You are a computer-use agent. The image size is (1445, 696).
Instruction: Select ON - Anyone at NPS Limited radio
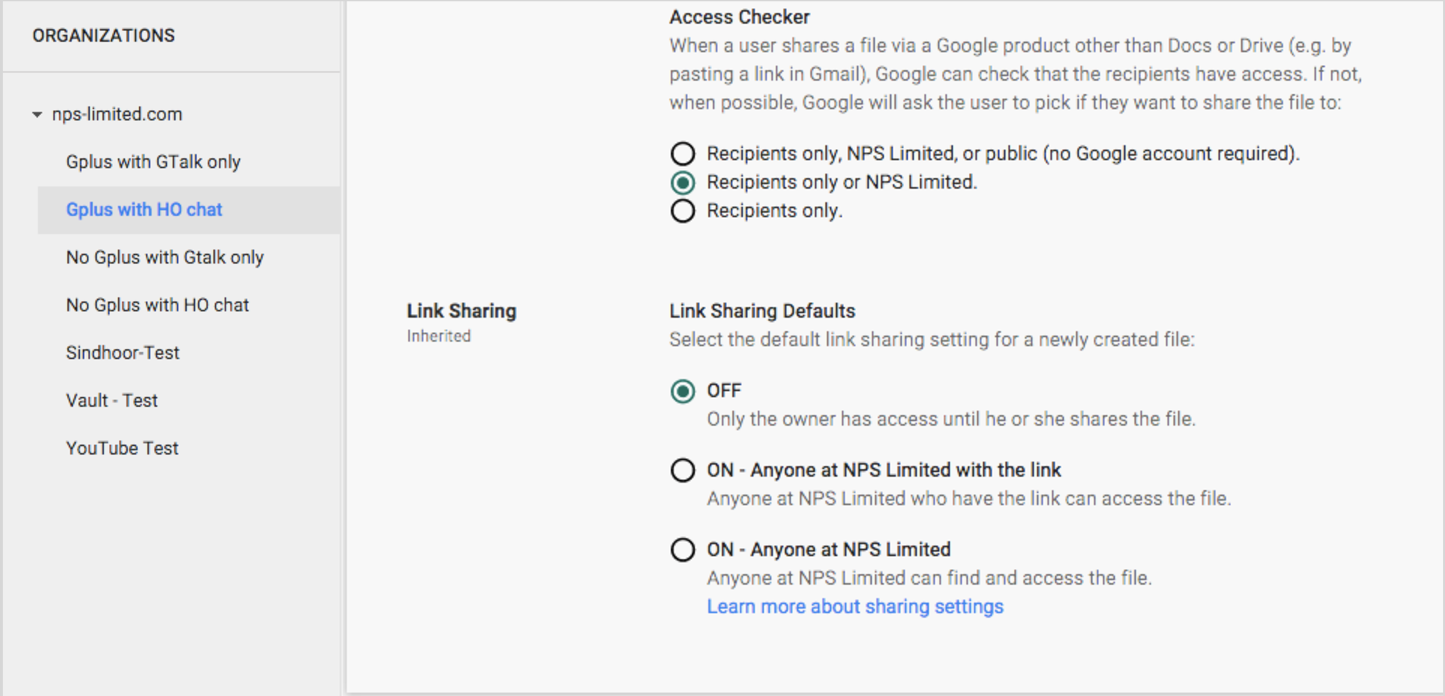pyautogui.click(x=683, y=550)
